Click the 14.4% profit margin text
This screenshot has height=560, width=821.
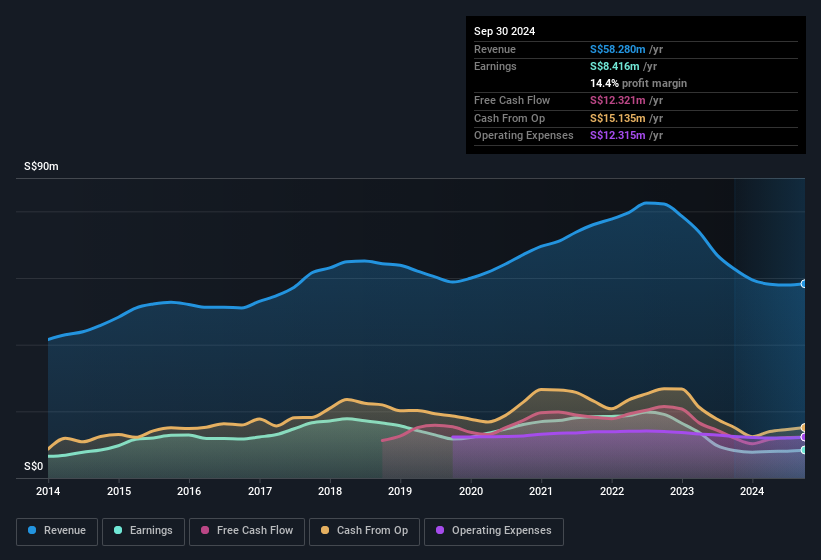(x=638, y=83)
